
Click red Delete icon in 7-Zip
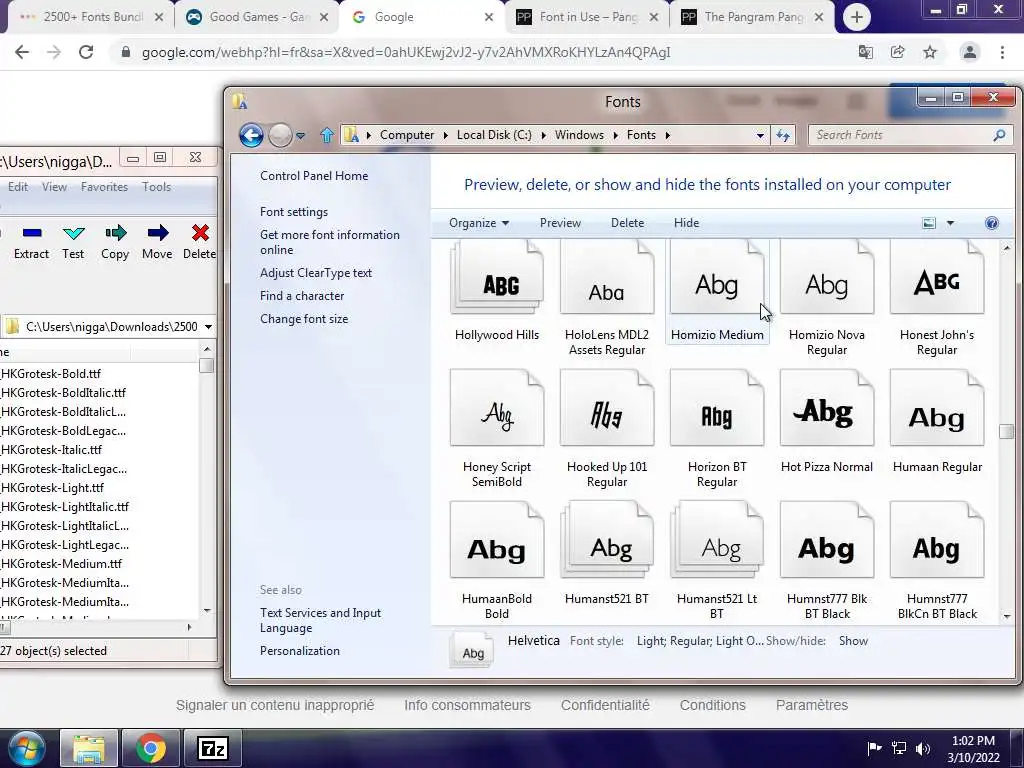[200, 233]
